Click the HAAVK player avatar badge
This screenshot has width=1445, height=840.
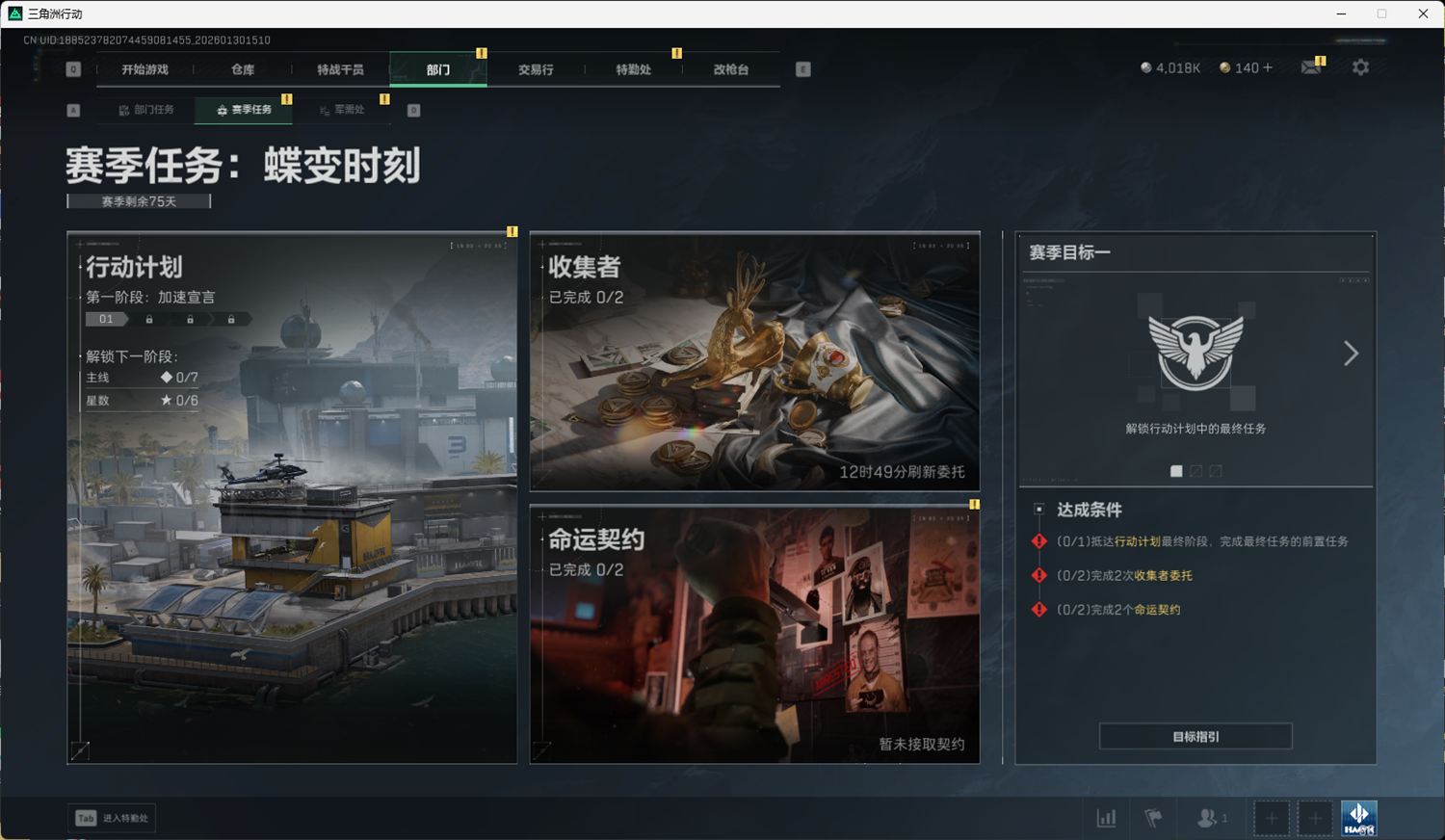coord(1358,818)
